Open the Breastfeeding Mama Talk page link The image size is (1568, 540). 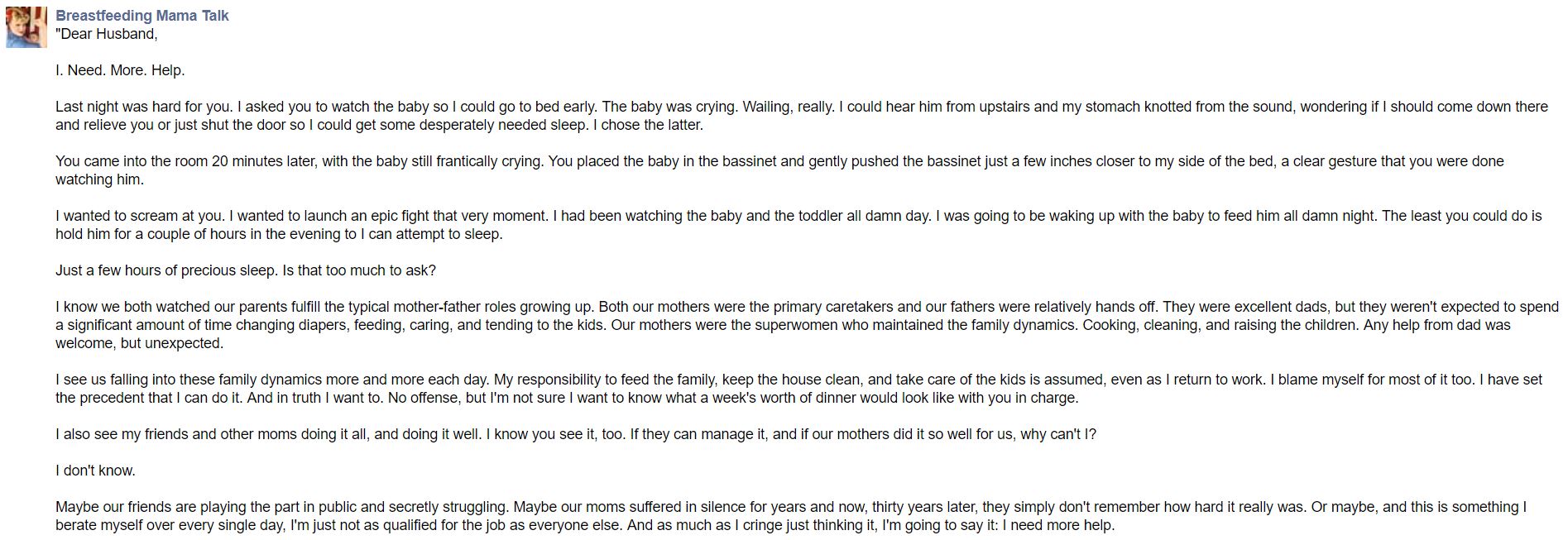141,16
